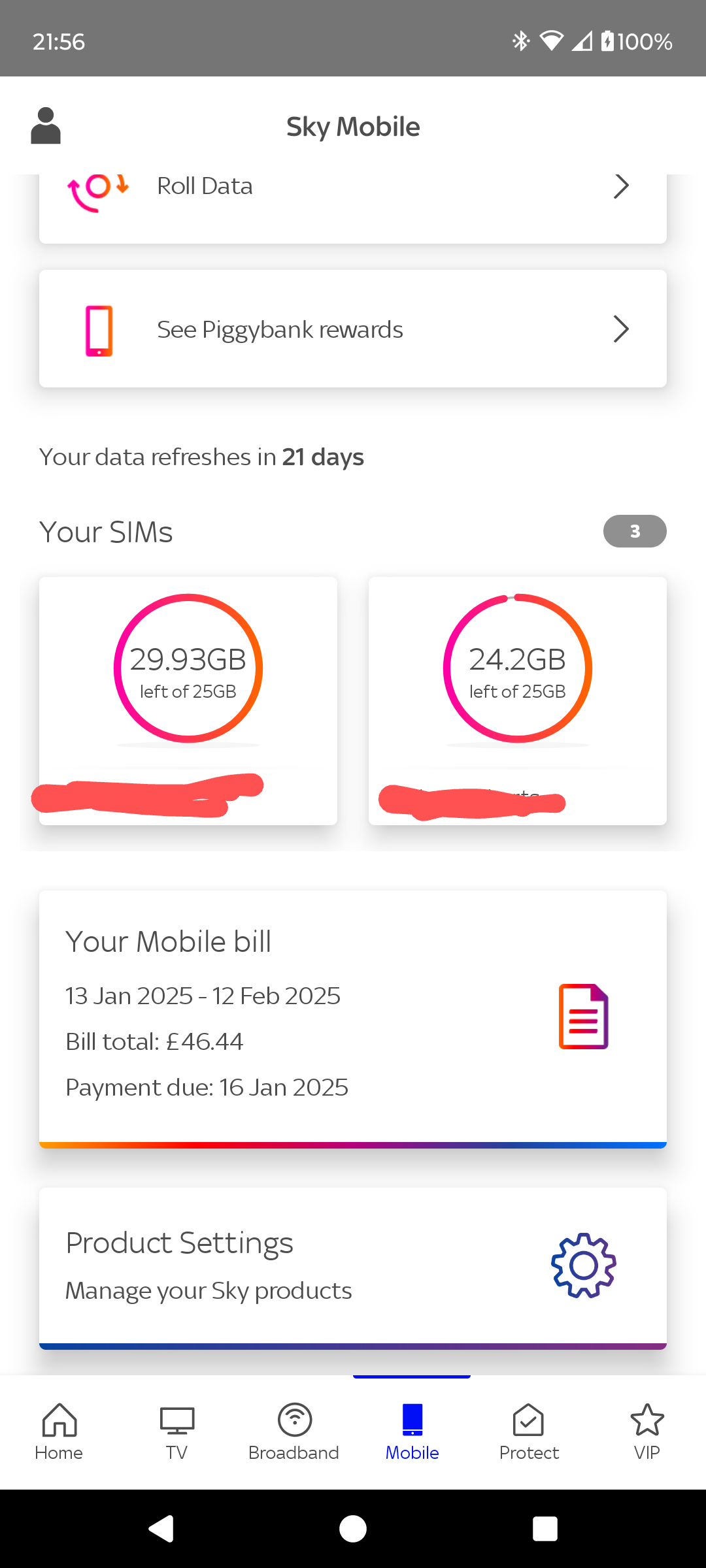
Task: Tap the SIM count badge showing 3
Action: click(x=635, y=531)
